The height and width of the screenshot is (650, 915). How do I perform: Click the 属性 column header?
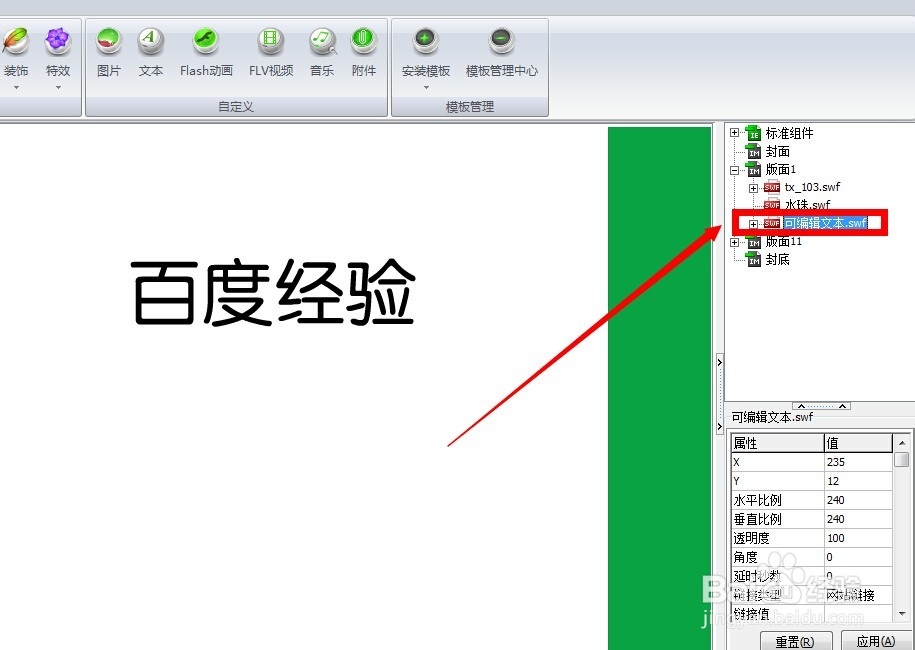(x=777, y=443)
